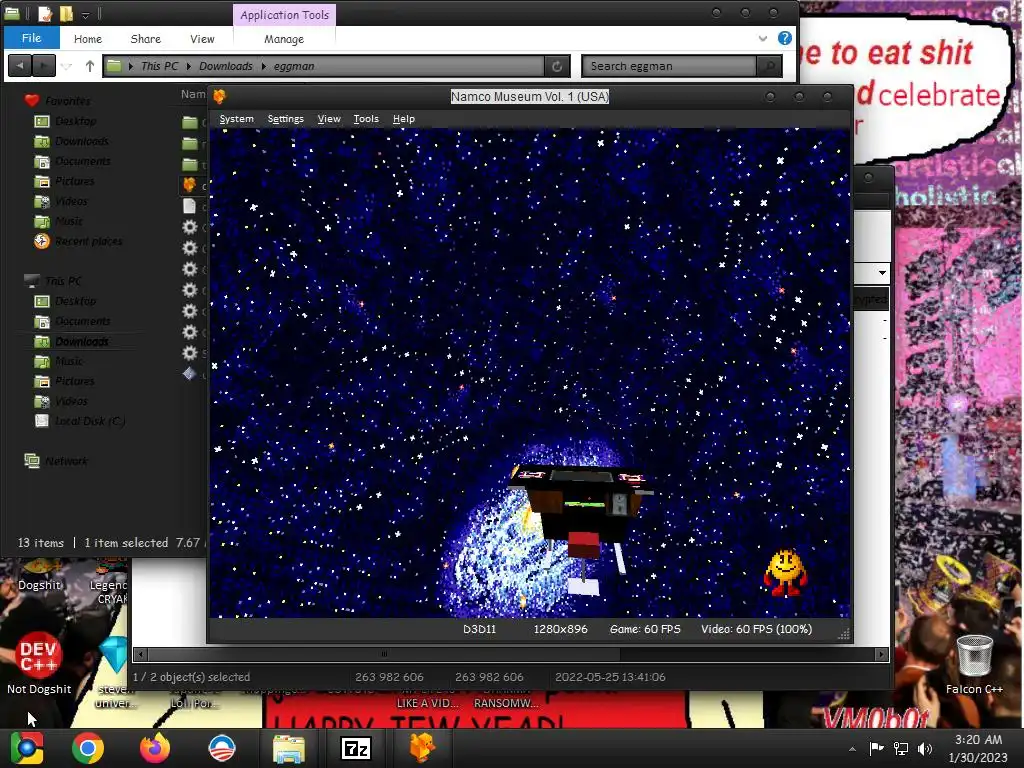The image size is (1024, 768).
Task: Click the right arrow of 7-Zip's horizontal scrollbar
Action: (882, 654)
